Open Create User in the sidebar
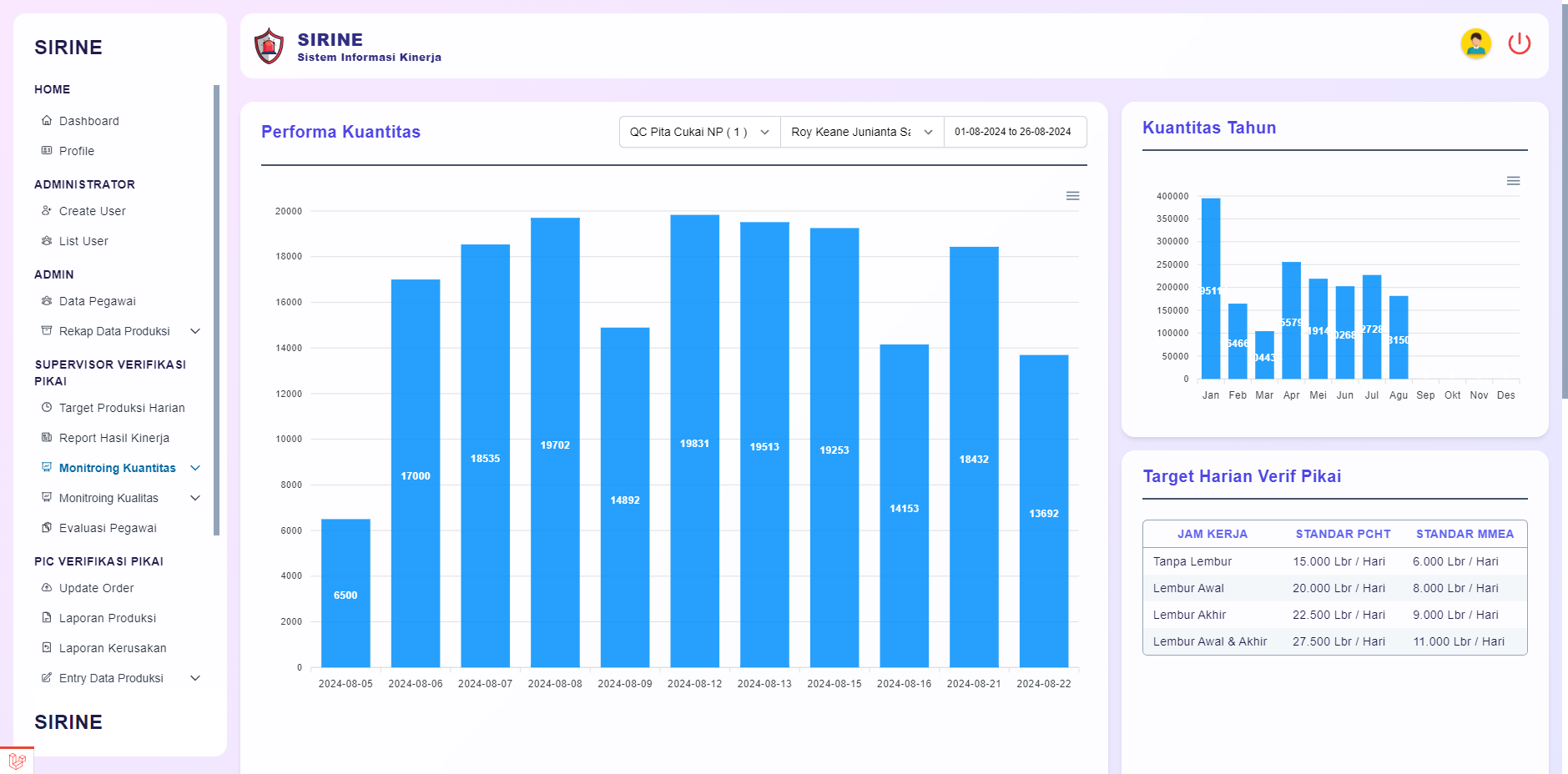Viewport: 1568px width, 774px height. pyautogui.click(x=93, y=211)
